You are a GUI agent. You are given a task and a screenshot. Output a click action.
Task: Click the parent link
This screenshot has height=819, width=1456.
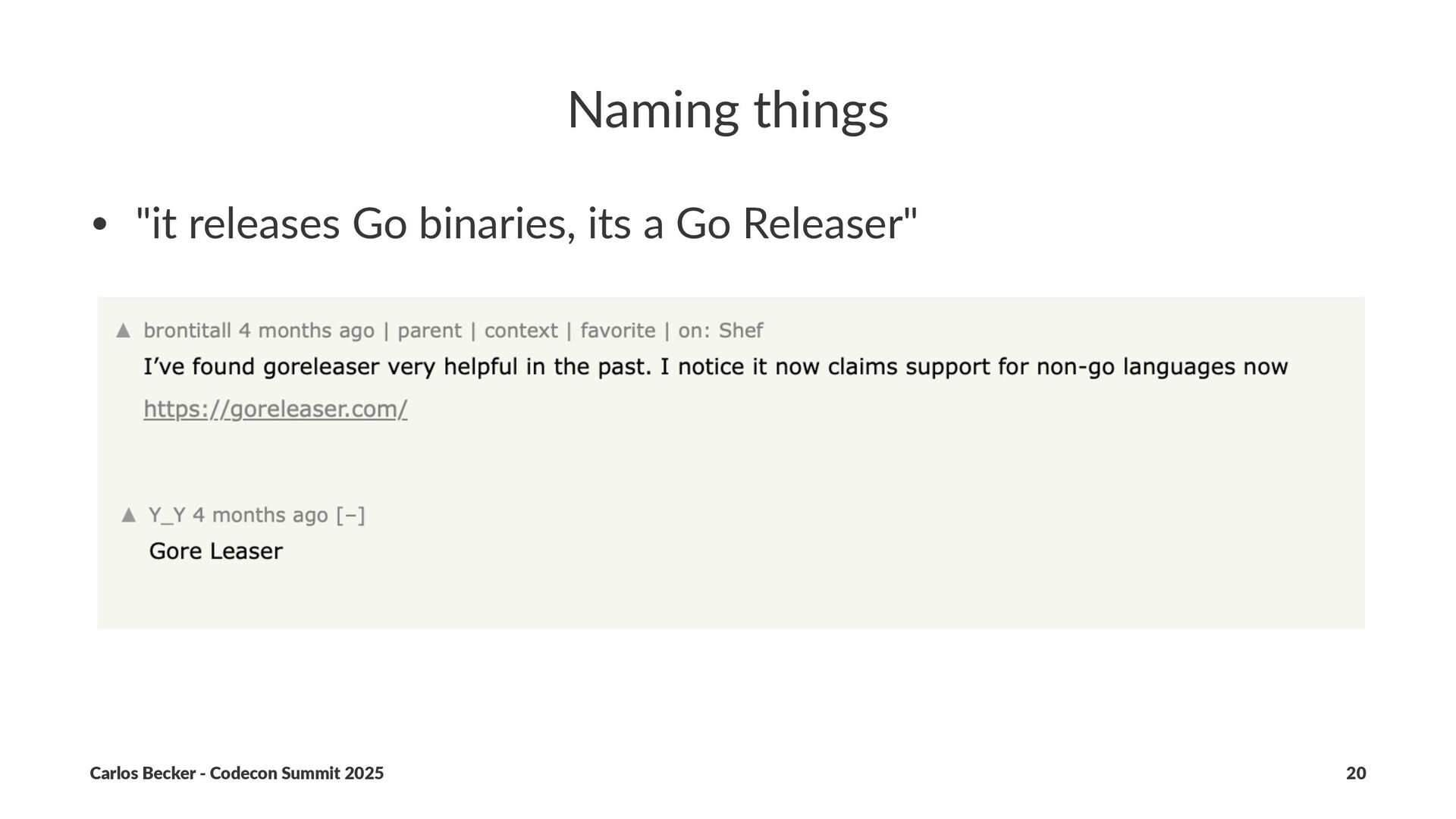429,331
